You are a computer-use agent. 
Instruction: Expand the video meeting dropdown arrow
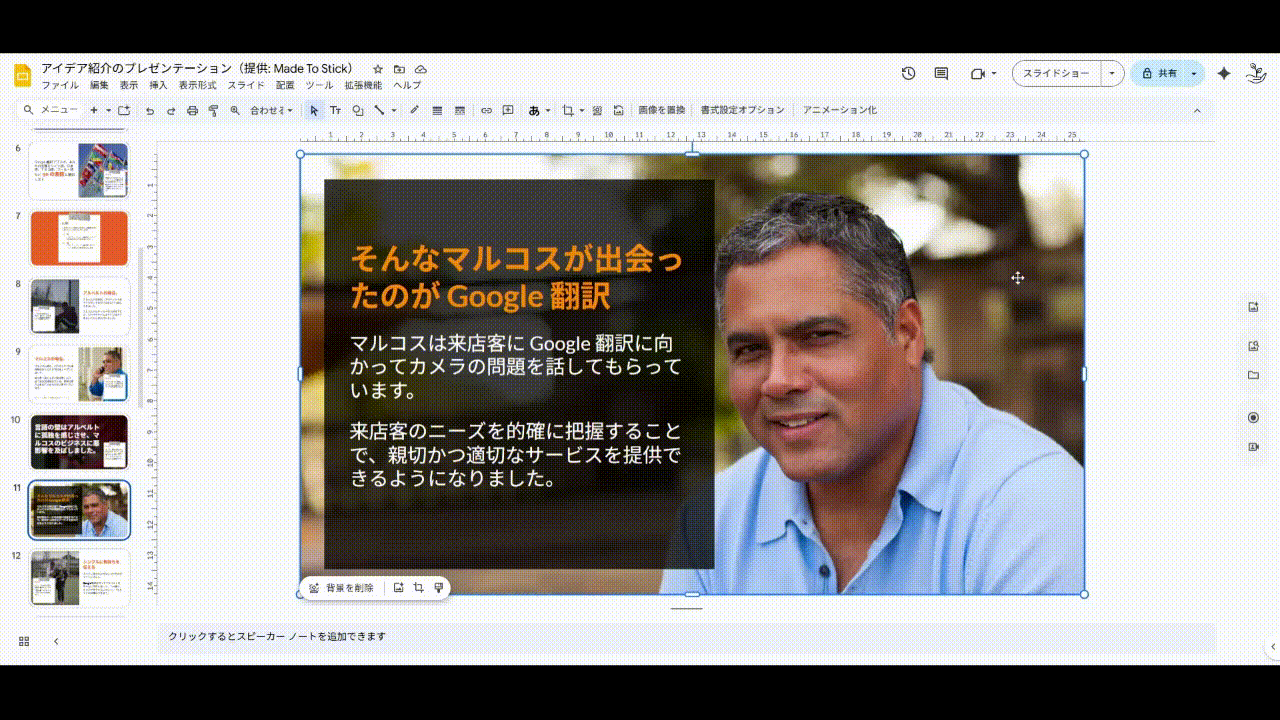(993, 73)
